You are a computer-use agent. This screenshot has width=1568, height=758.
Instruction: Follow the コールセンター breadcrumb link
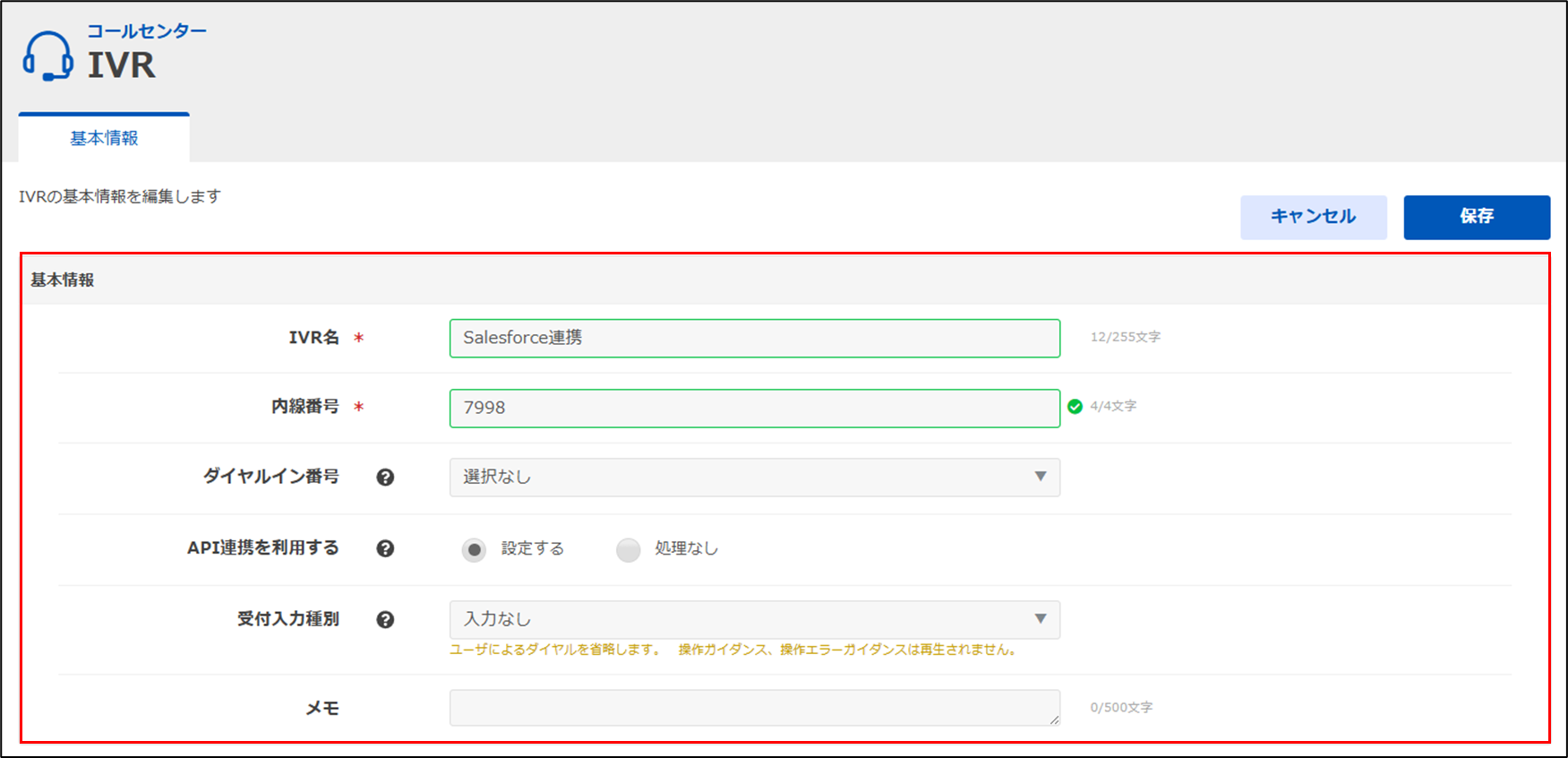[x=147, y=31]
